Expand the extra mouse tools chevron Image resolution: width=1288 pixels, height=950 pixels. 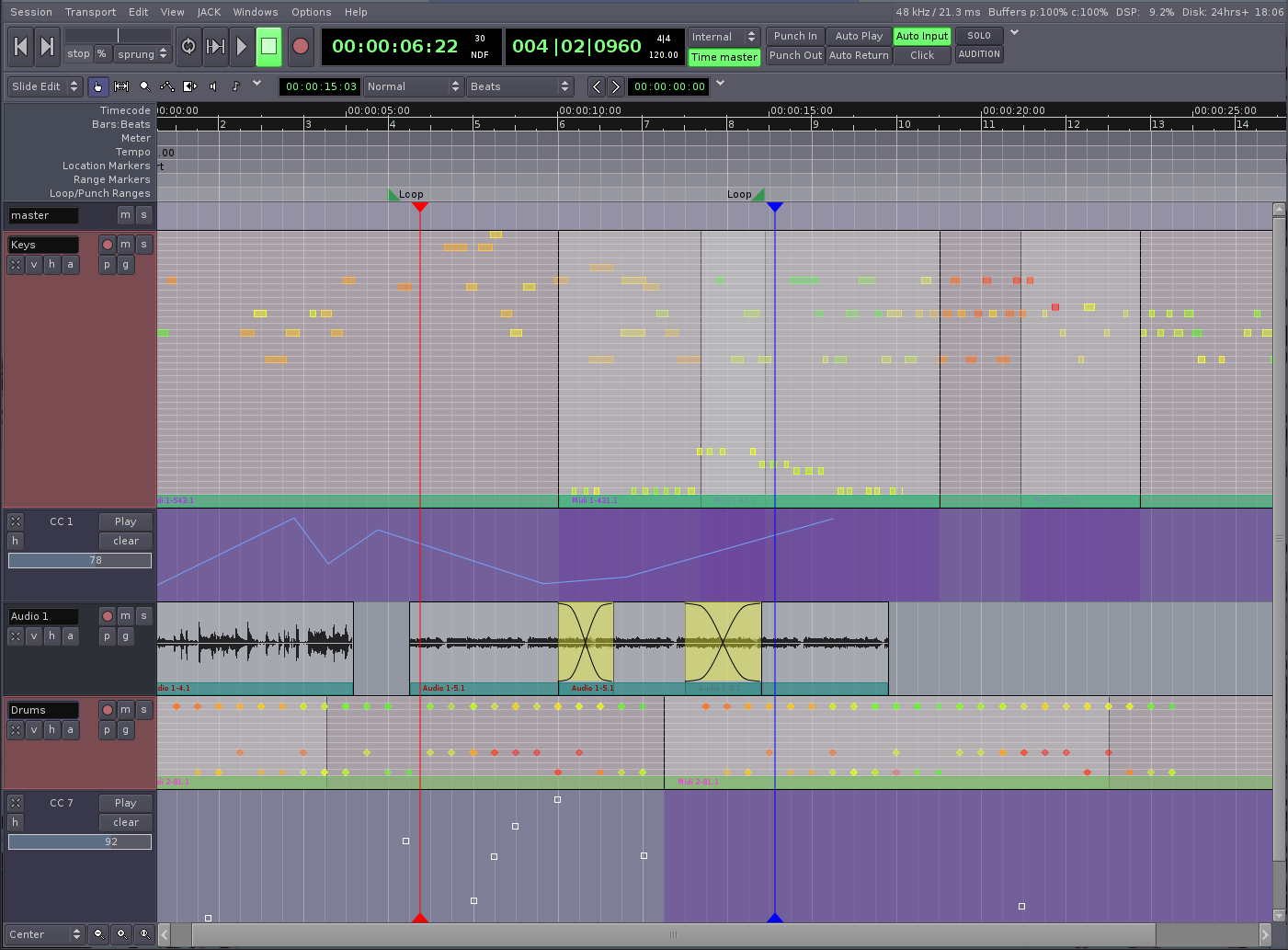tap(257, 84)
